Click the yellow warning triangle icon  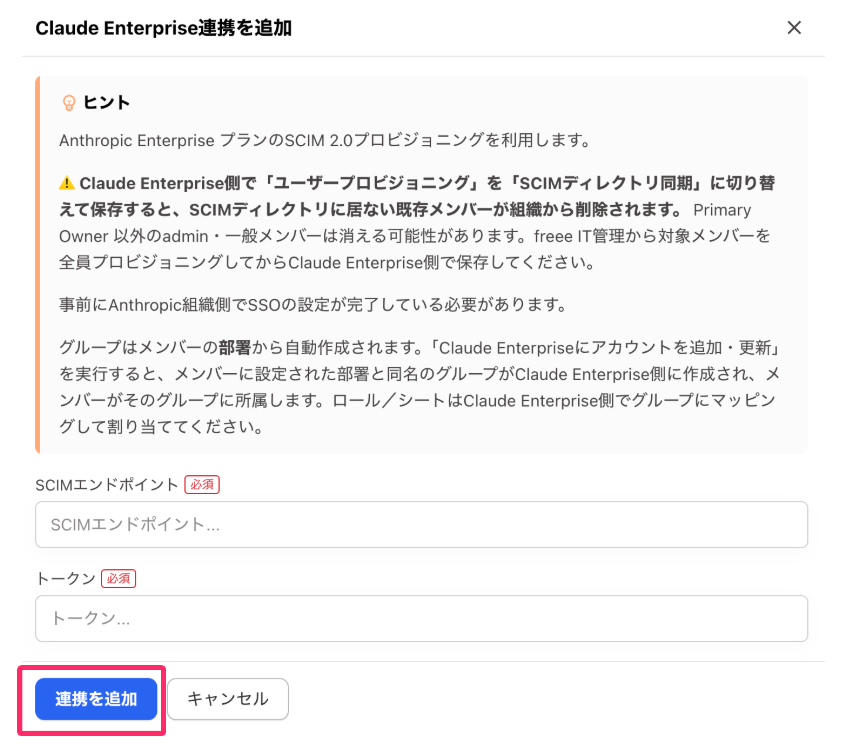tap(67, 183)
